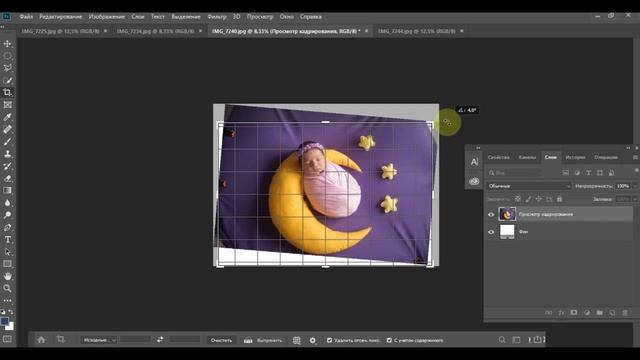Toggle Quick Mask mode icon
This screenshot has width=640, height=360.
coord(7,339)
